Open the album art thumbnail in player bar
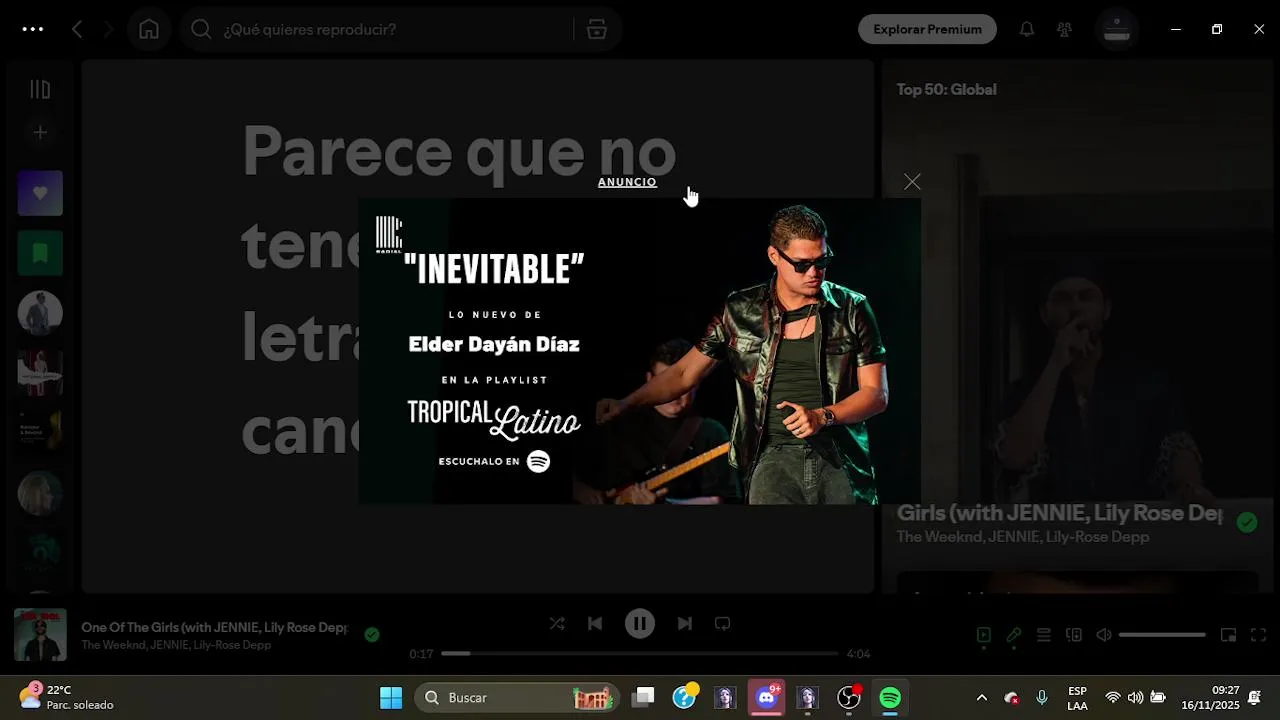Image resolution: width=1280 pixels, height=720 pixels. click(40, 635)
